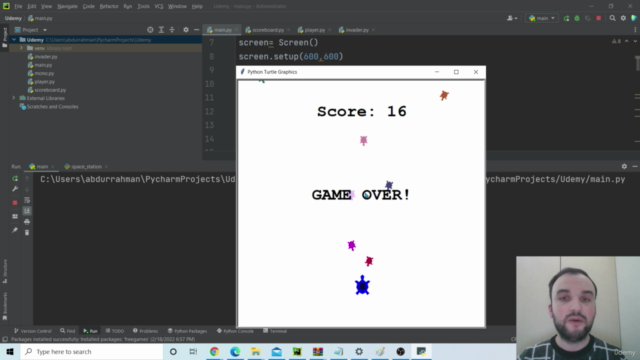The height and width of the screenshot is (360, 640).
Task: Open the main run configuration dropdown
Action: (x=542, y=18)
